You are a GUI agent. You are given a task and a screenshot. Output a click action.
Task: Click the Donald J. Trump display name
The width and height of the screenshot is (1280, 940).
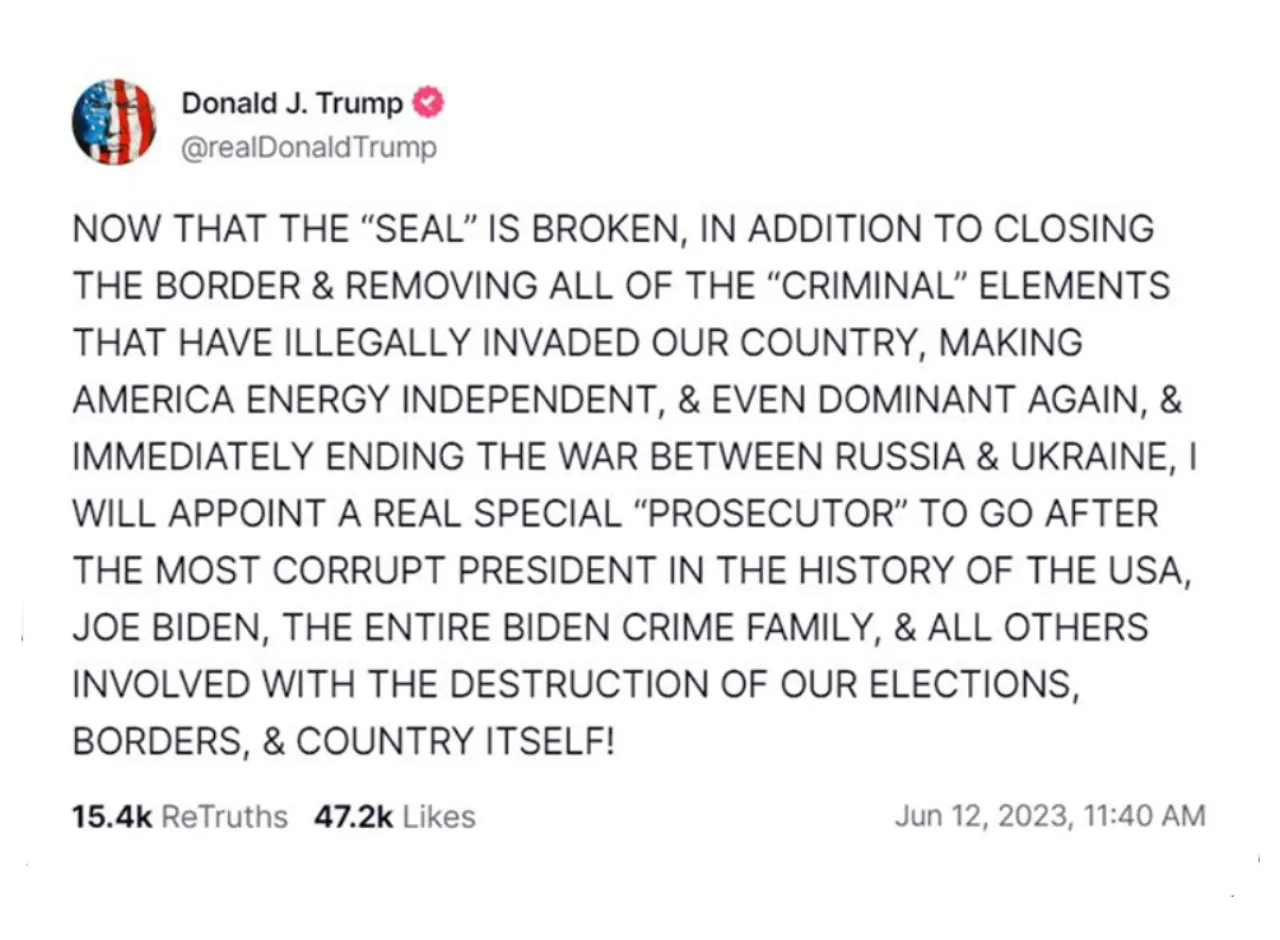click(x=293, y=103)
